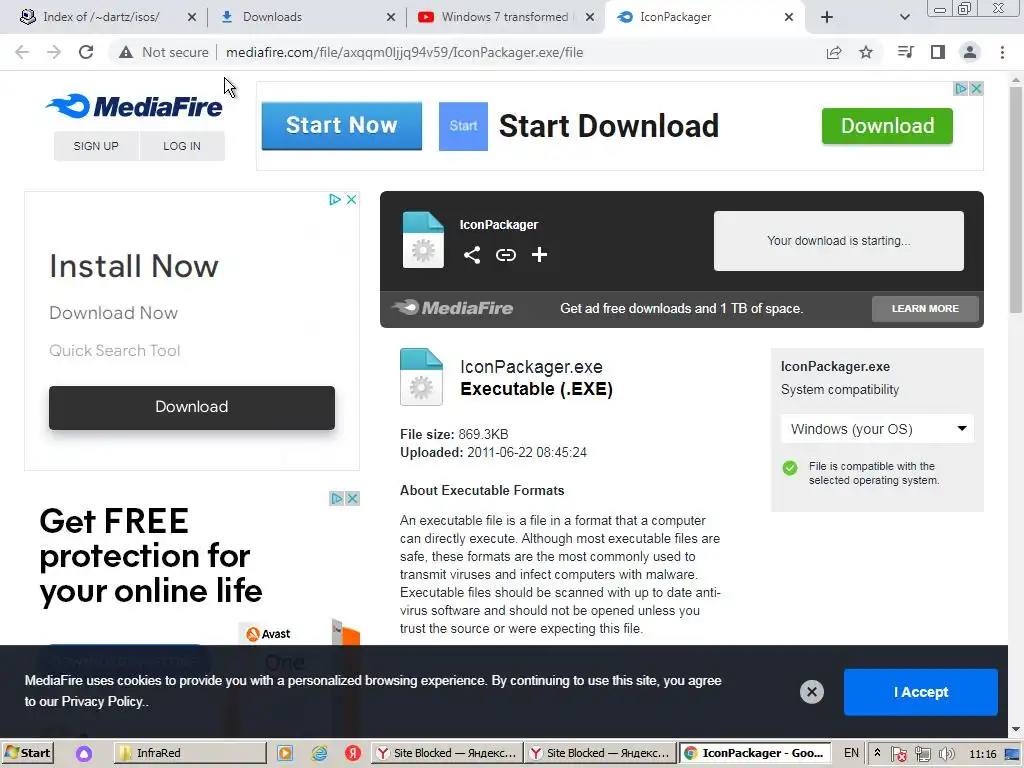The width and height of the screenshot is (1024, 768).
Task: Open the media control icon in toolbar
Action: (905, 52)
